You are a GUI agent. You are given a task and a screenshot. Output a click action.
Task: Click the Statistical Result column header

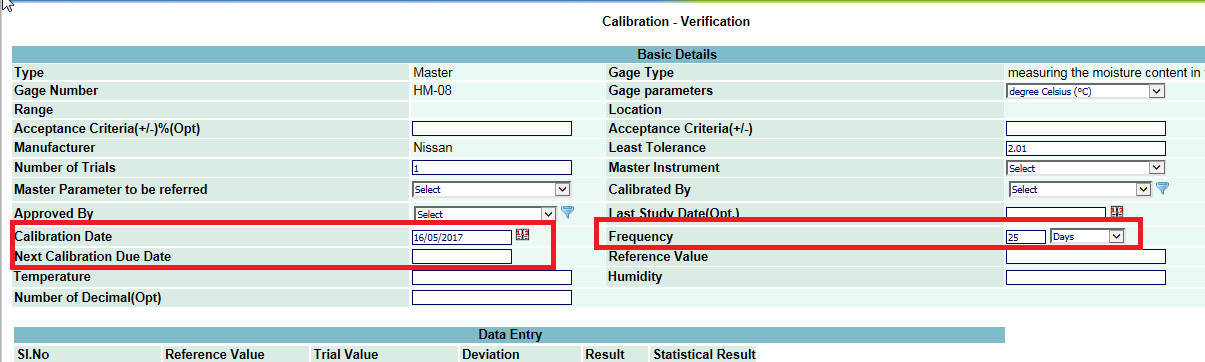(704, 354)
